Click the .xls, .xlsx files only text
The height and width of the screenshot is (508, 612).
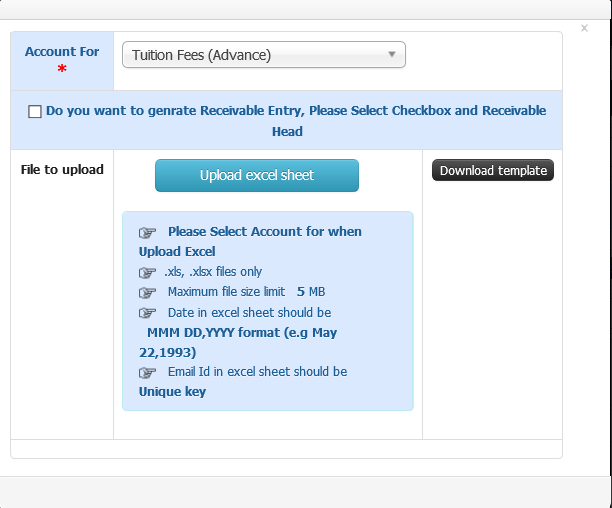click(x=213, y=272)
